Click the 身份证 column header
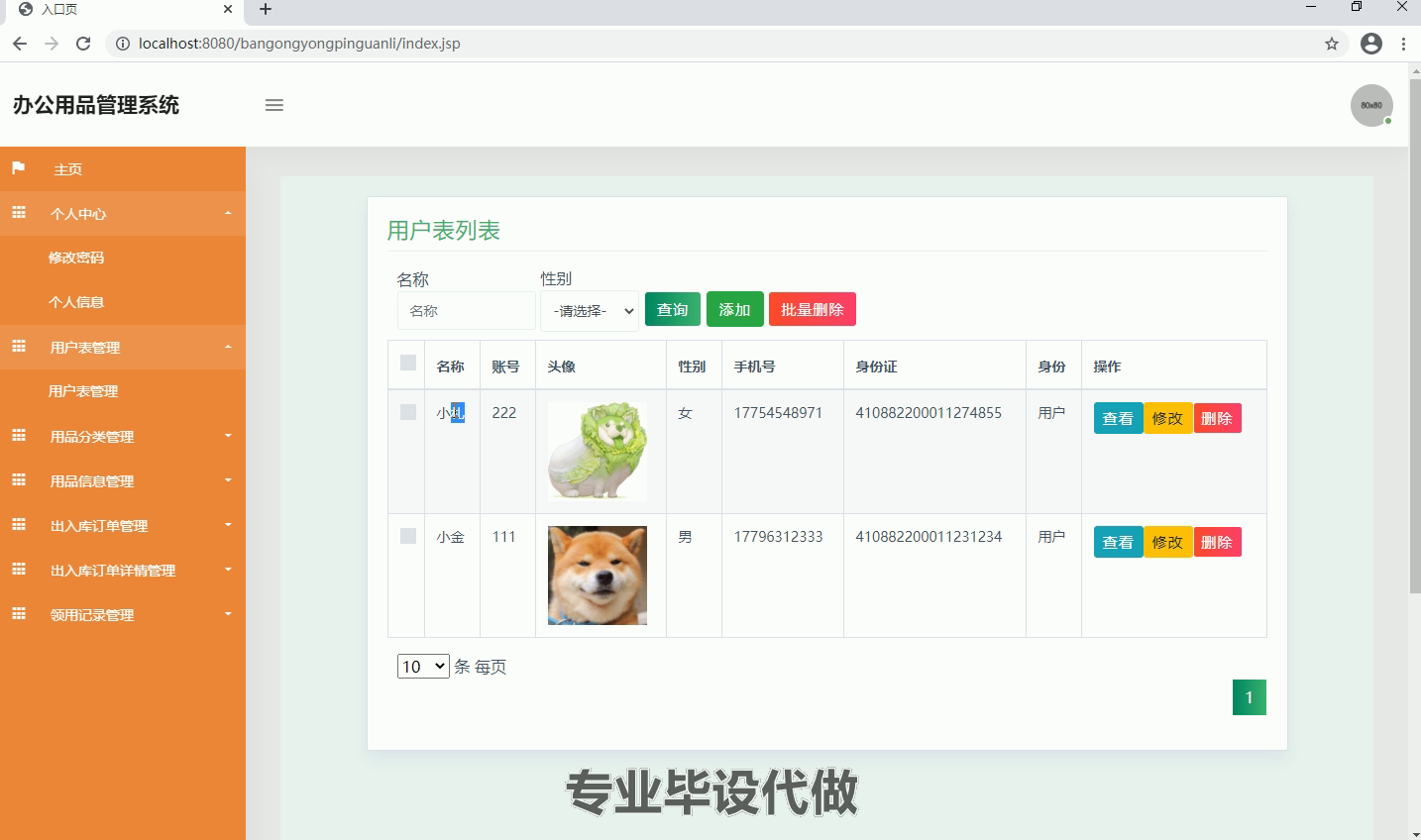This screenshot has height=840, width=1421. [x=876, y=367]
